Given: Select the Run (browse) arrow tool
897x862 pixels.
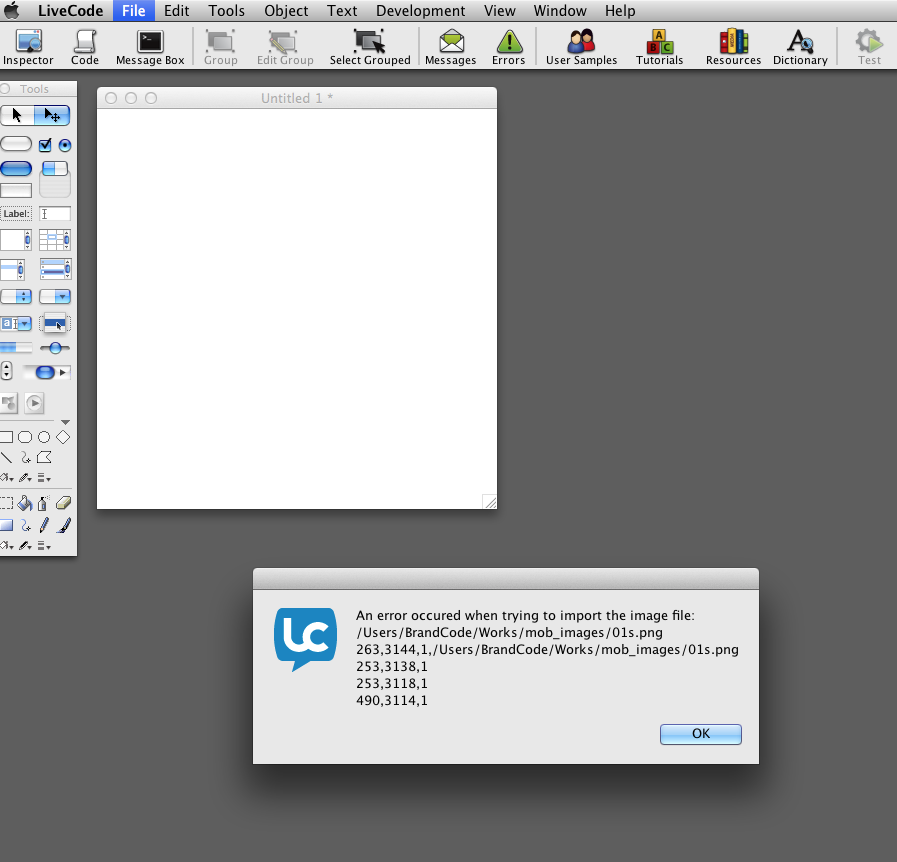Looking at the screenshot, I should point(17,116).
